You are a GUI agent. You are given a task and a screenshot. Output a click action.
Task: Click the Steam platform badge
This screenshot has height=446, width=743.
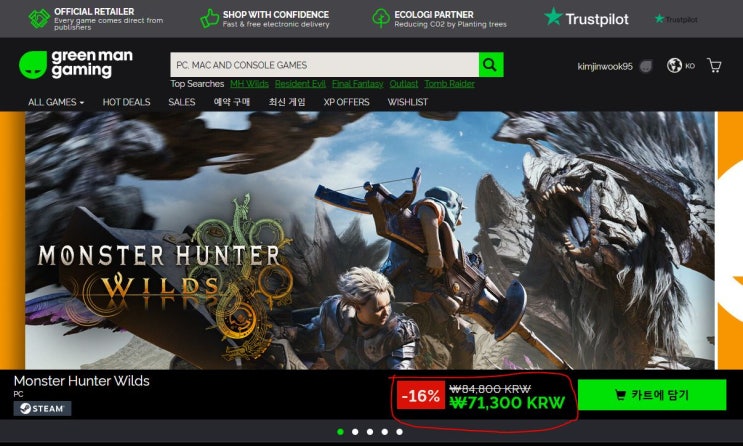click(42, 409)
